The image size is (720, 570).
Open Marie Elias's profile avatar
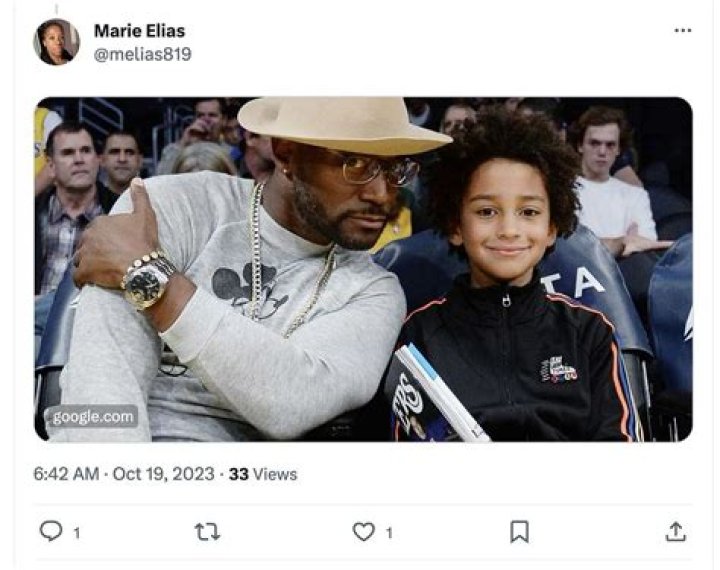tap(56, 42)
